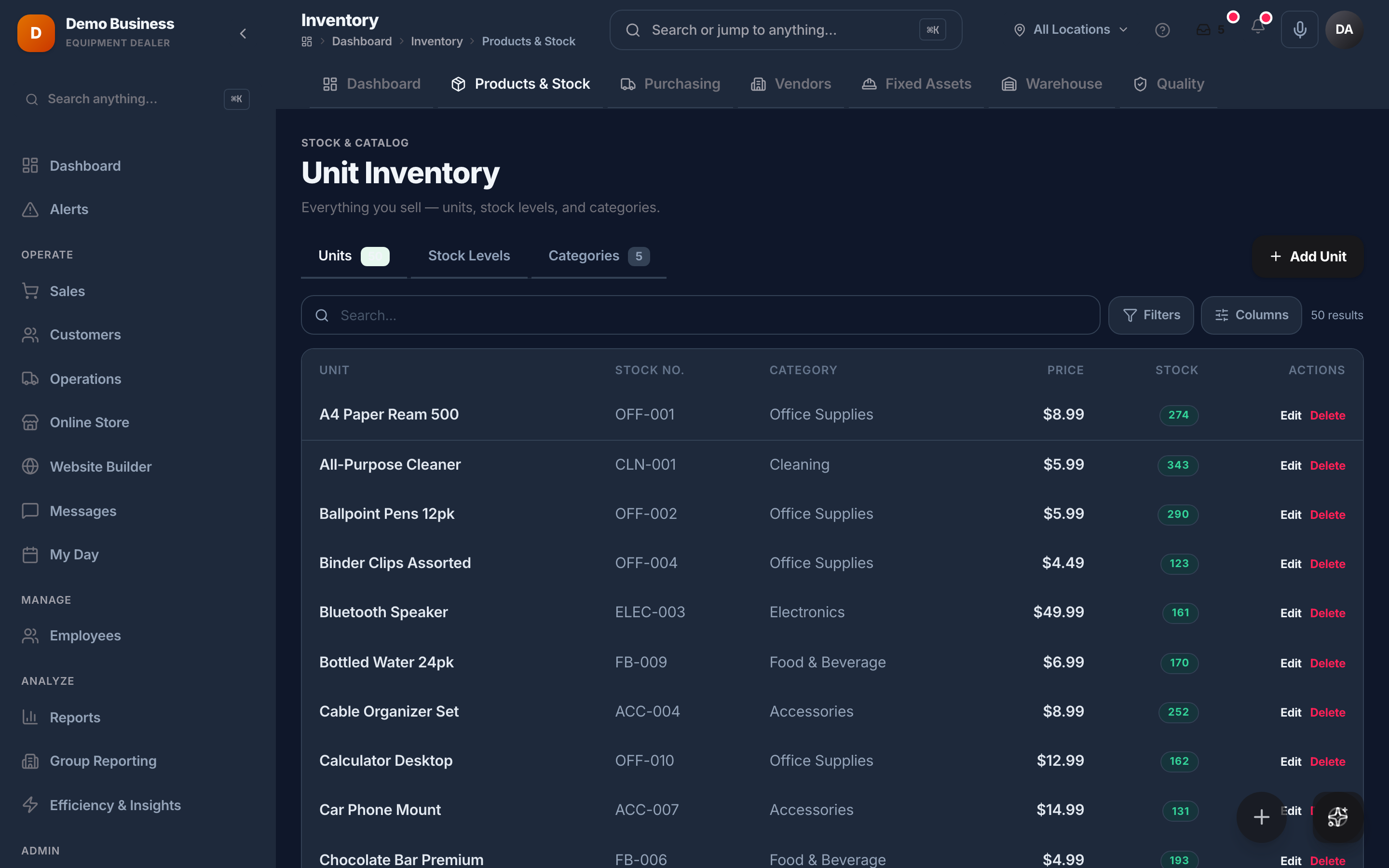Switch to the Fixed Assets tab
This screenshot has width=1389, height=868.
pyautogui.click(x=917, y=84)
